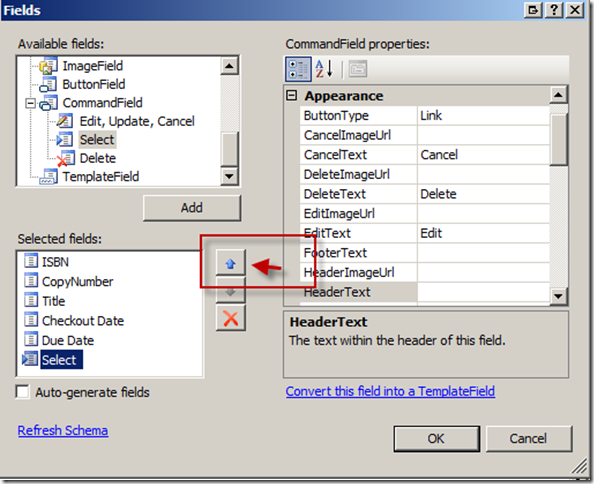Screen dimensions: 594x484
Task: Collapse the Appearance property category
Action: pyautogui.click(x=291, y=95)
